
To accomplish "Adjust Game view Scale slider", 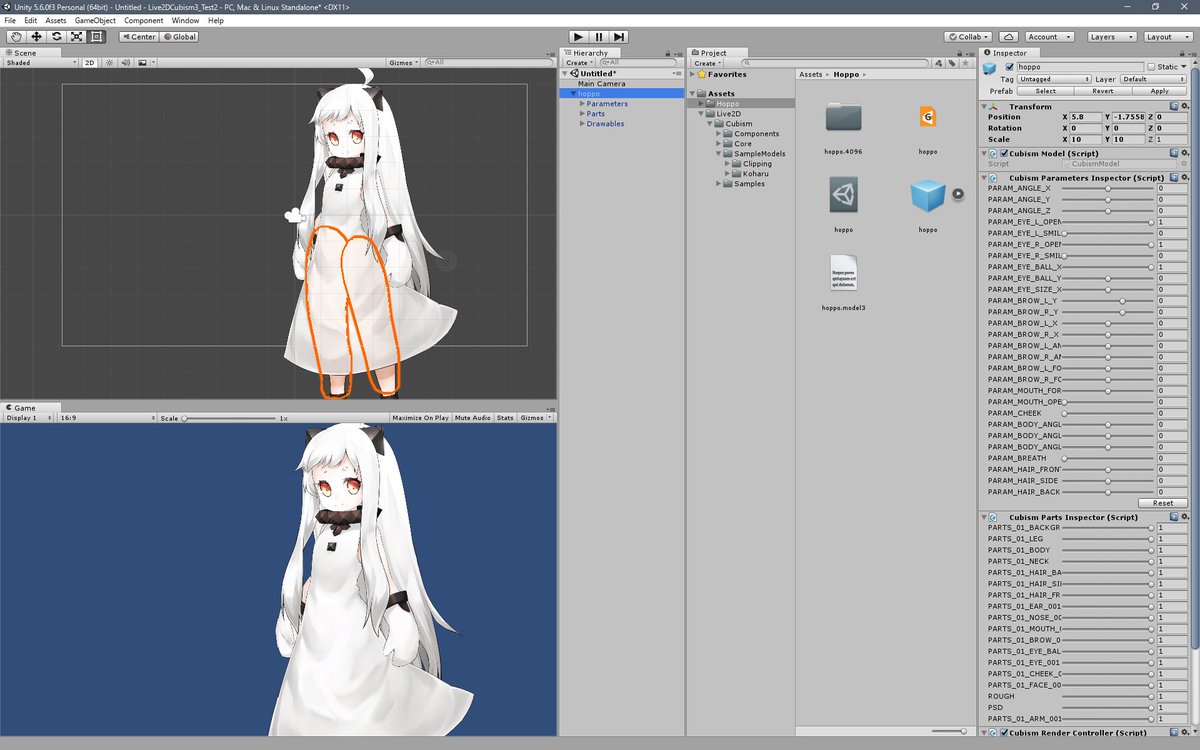I will [230, 418].
